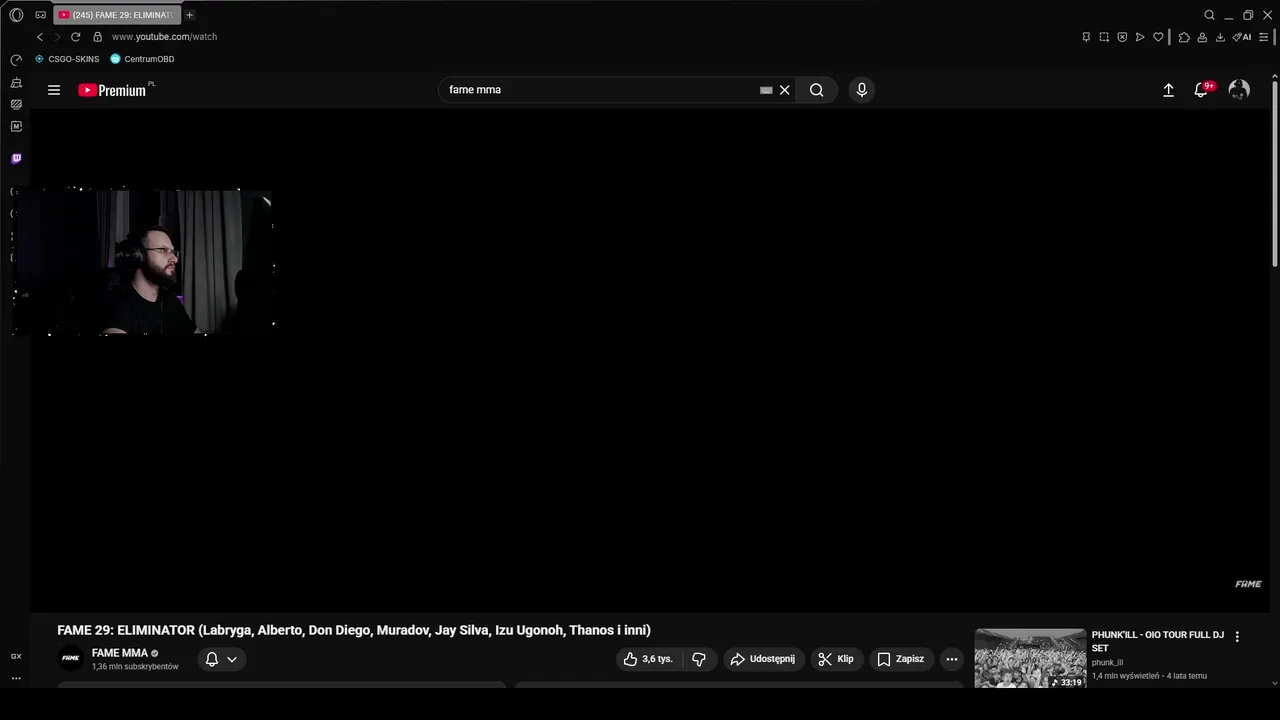Run the YouTube search magnifier button

[817, 90]
